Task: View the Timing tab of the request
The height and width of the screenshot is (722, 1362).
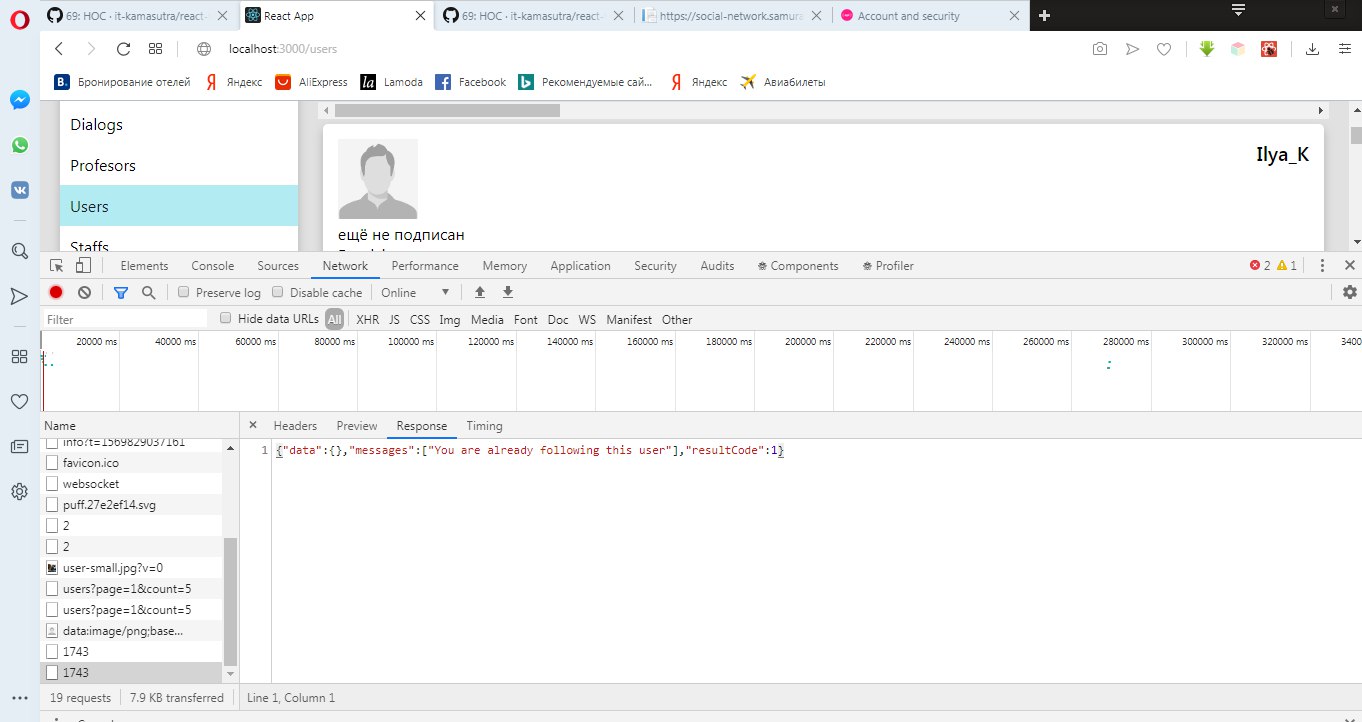Action: [x=484, y=426]
